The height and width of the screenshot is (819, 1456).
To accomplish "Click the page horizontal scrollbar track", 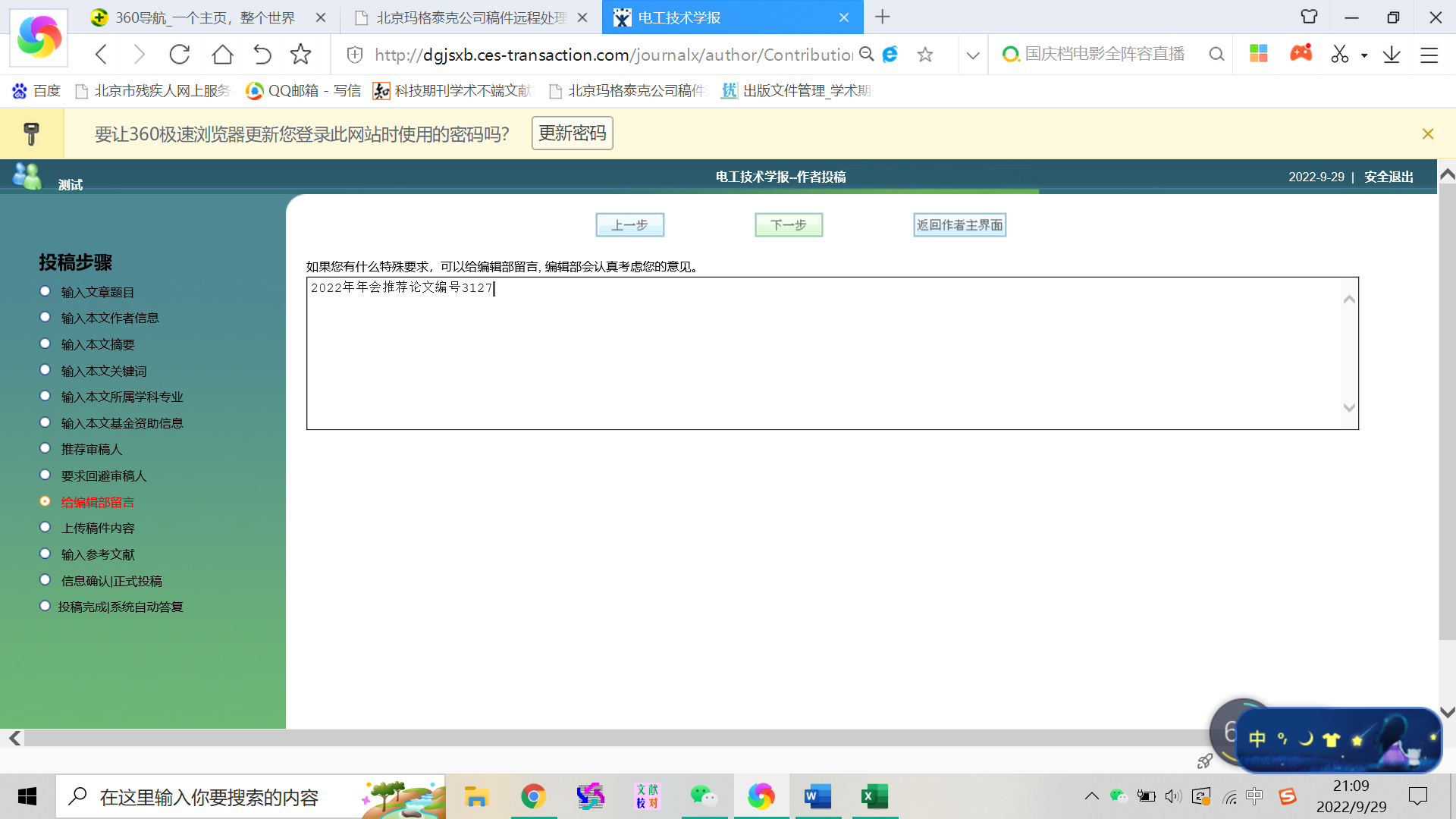I will click(607, 738).
